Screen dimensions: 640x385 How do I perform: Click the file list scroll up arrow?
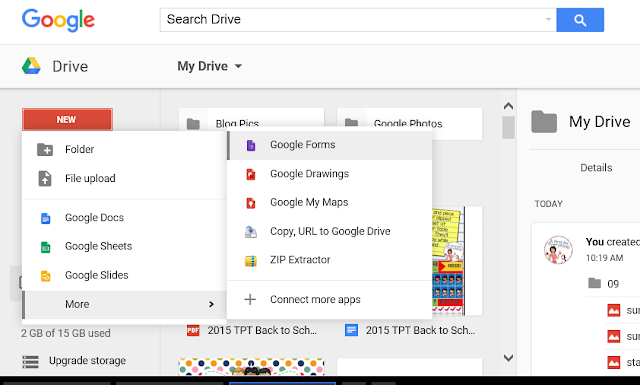pos(508,106)
